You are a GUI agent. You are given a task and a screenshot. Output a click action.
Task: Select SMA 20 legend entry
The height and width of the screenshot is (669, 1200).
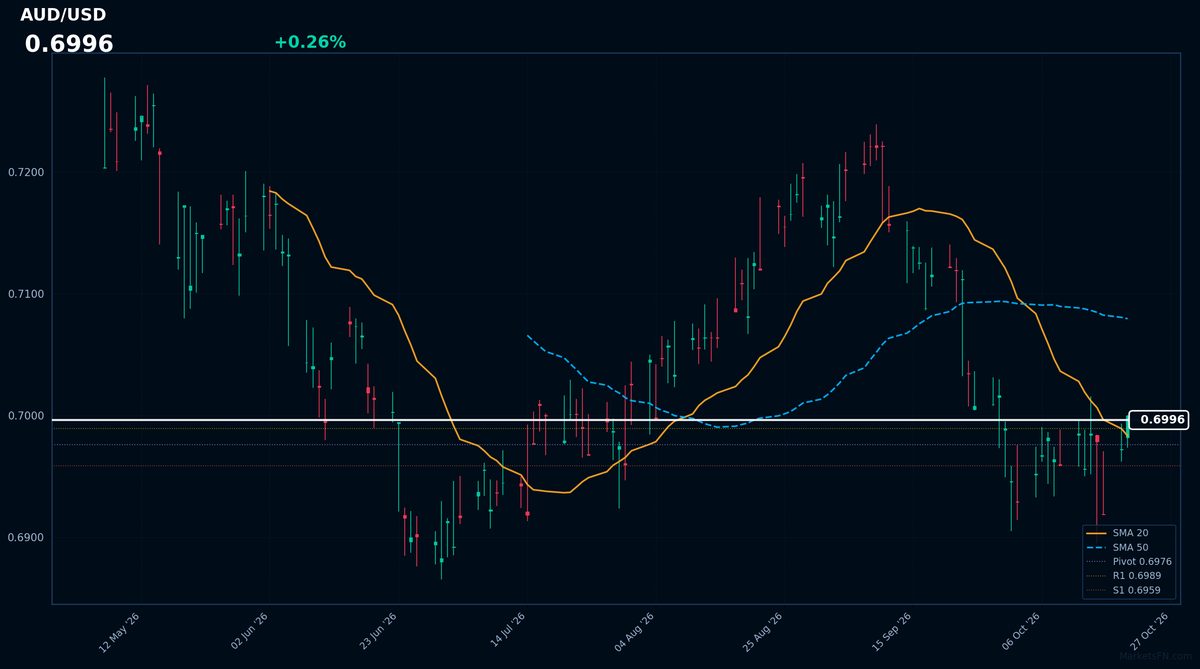[x=1127, y=533]
